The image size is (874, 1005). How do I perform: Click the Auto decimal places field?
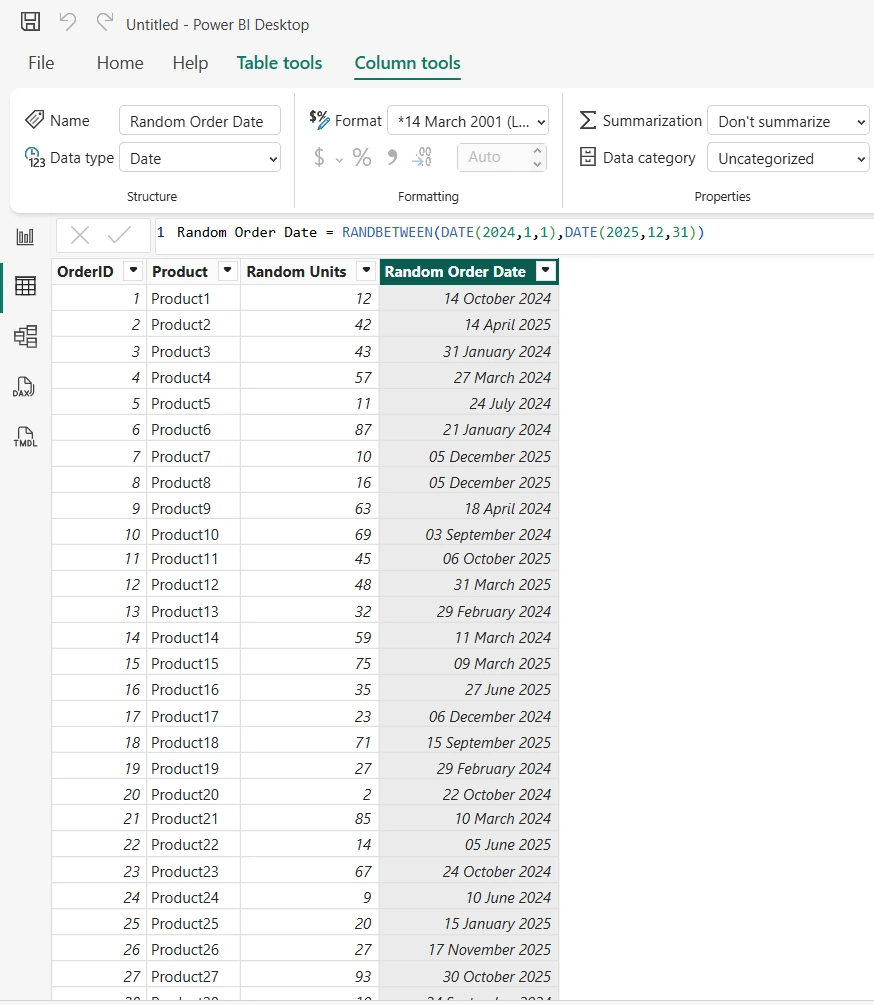point(493,157)
